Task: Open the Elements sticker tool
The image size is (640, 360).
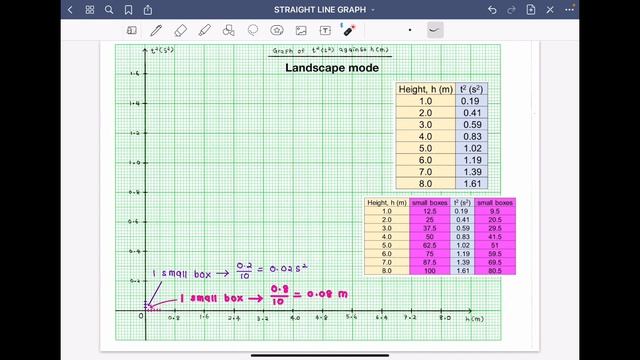Action: point(277,30)
